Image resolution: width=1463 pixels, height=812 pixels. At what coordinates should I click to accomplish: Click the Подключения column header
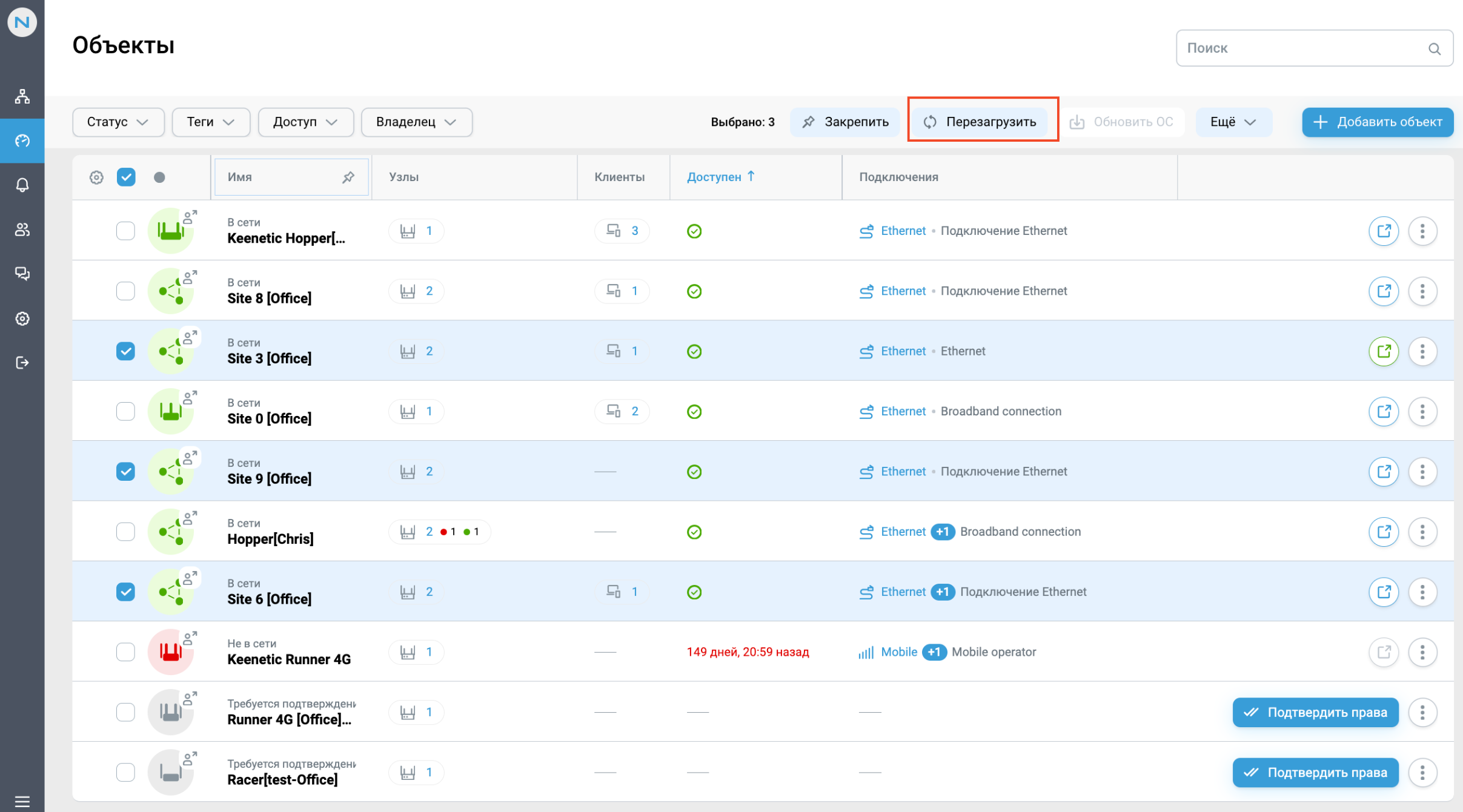tap(898, 177)
